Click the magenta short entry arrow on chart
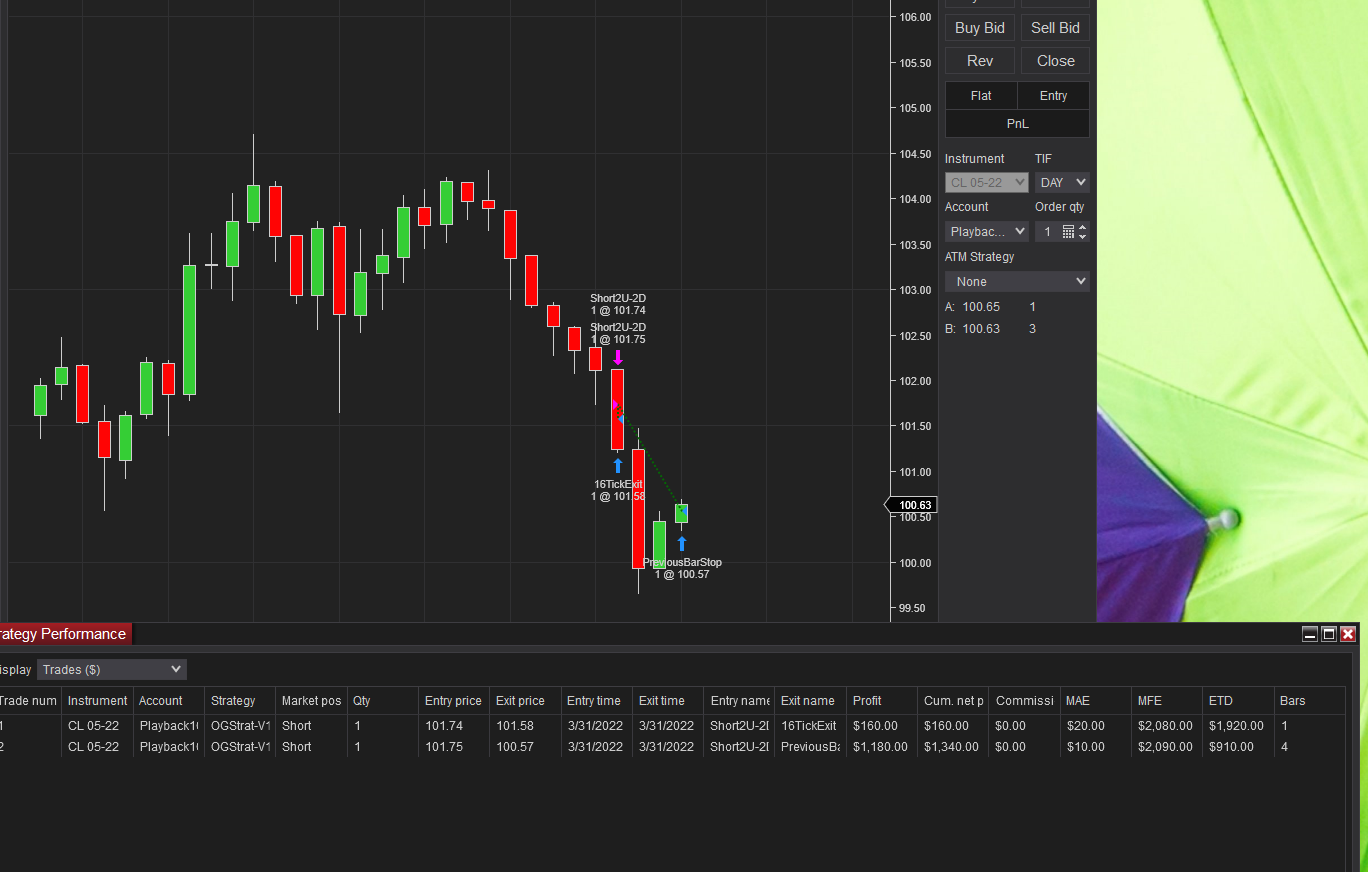This screenshot has width=1368, height=872. [618, 357]
